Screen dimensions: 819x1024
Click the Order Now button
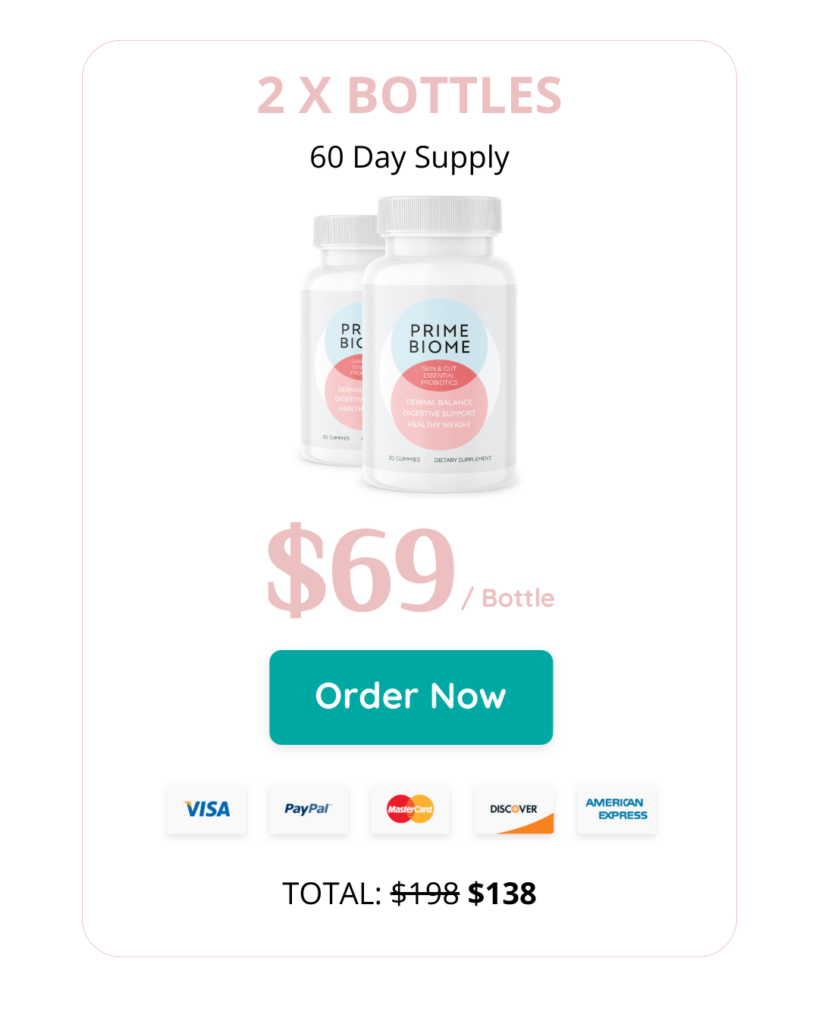411,697
